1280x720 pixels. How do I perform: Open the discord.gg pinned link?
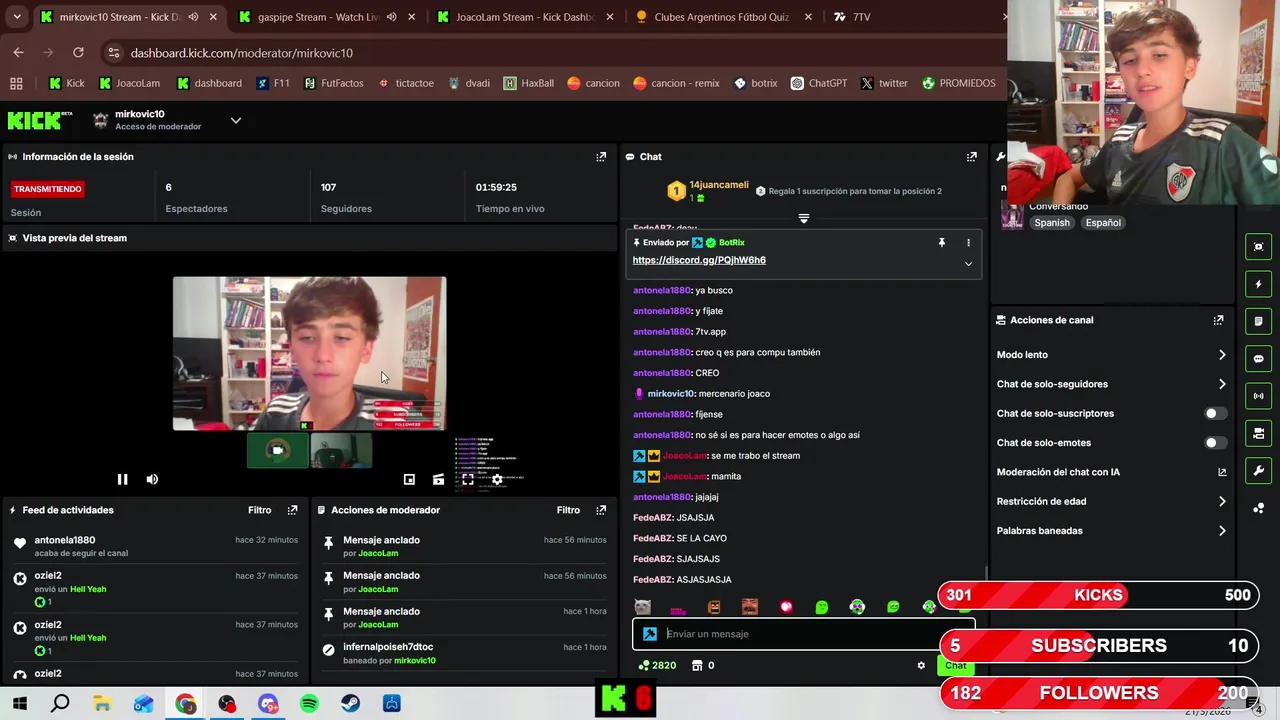point(699,260)
